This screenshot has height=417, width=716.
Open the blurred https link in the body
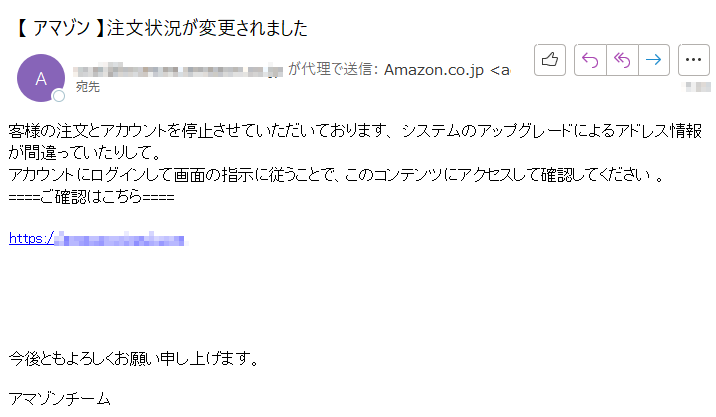(x=97, y=238)
